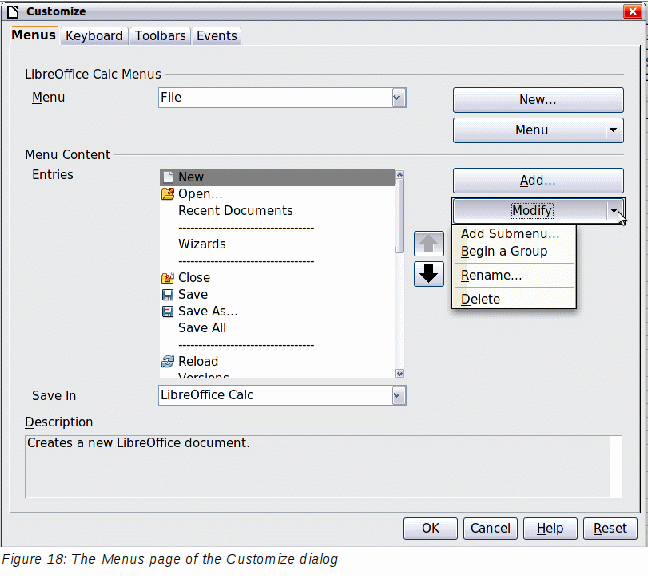
Task: Select the Open... entry text
Action: coord(200,194)
